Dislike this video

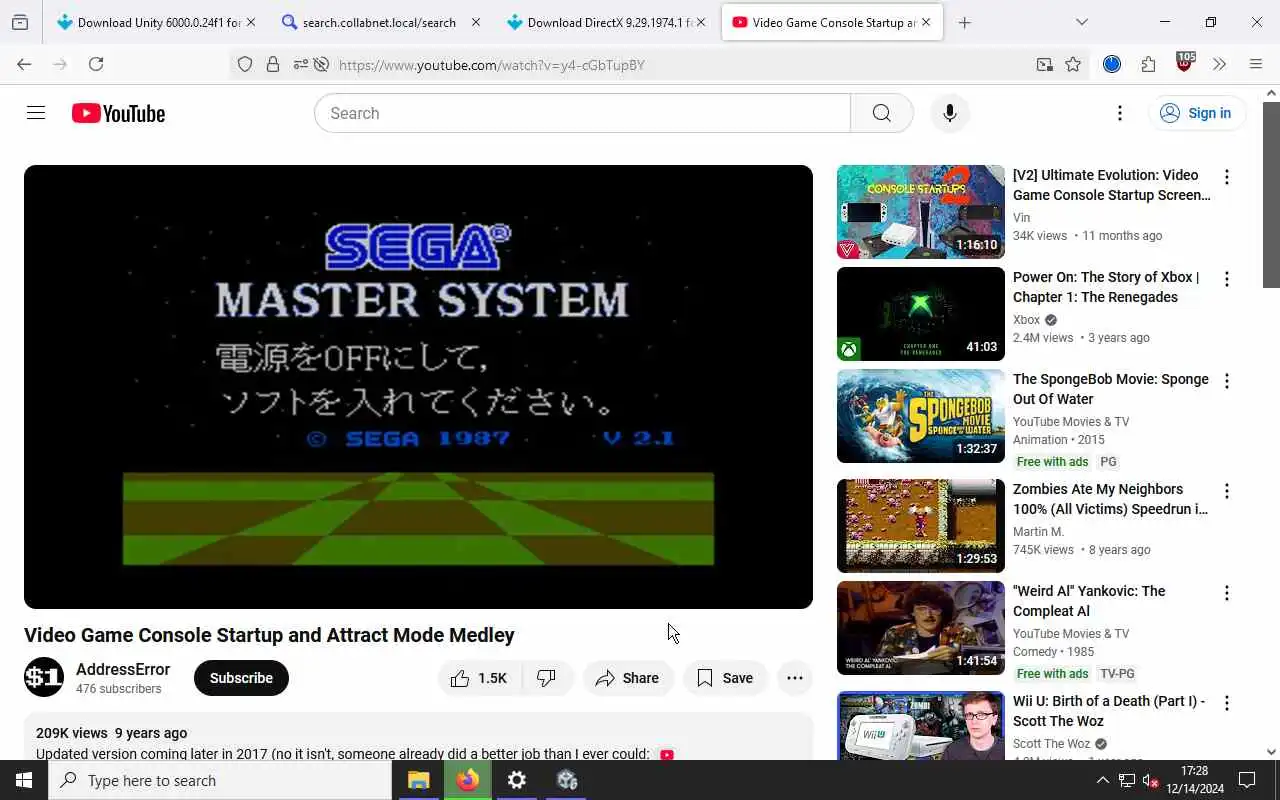547,678
